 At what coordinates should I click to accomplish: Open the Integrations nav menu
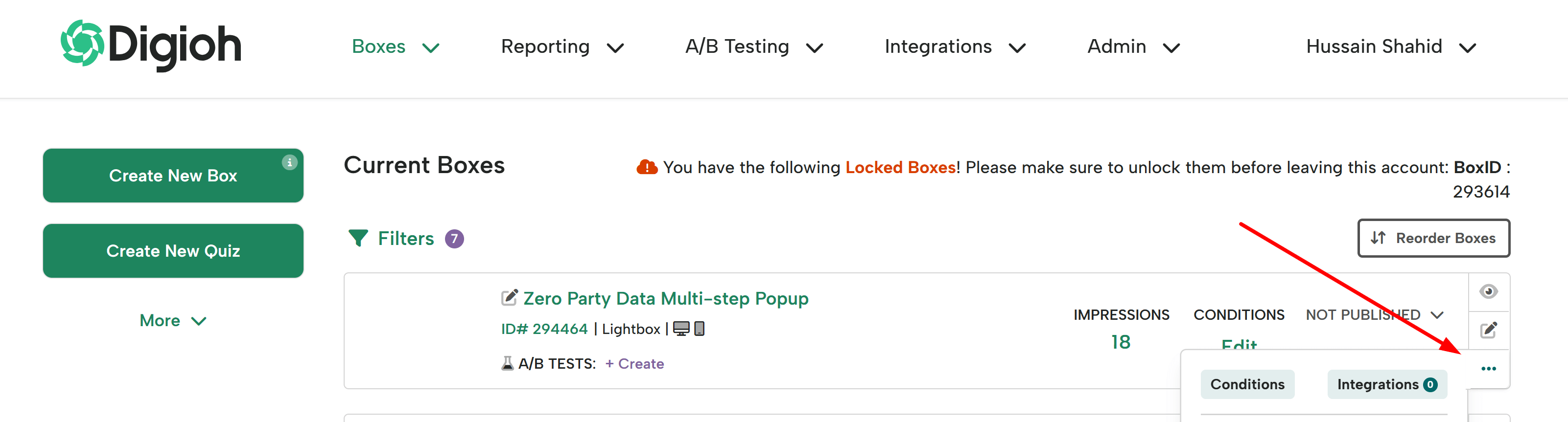(955, 47)
